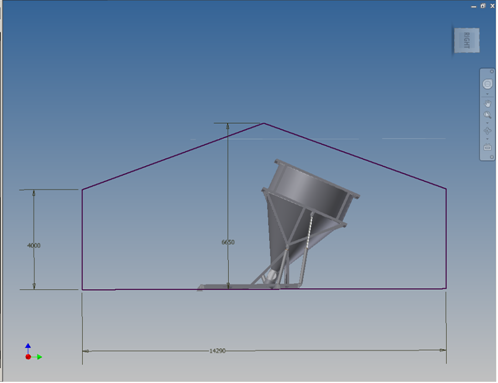Activate the Zoom magnifier tool
Screen dimensions: 498x383
(487, 115)
